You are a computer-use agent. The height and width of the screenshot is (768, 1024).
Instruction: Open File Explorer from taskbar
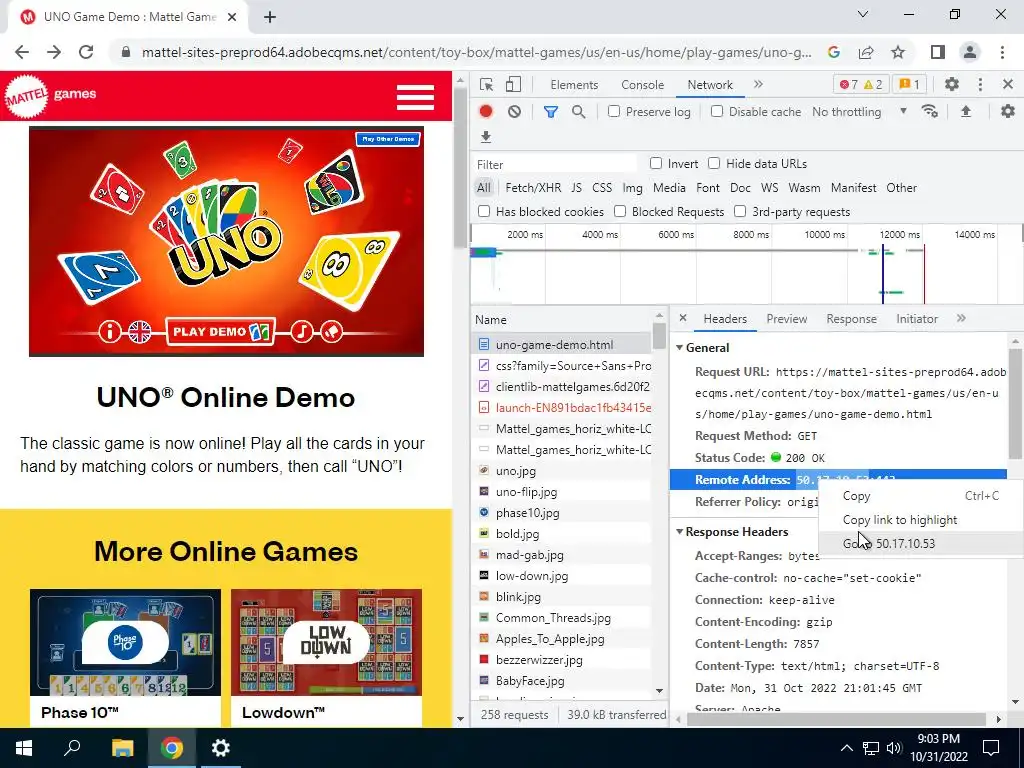click(x=122, y=748)
